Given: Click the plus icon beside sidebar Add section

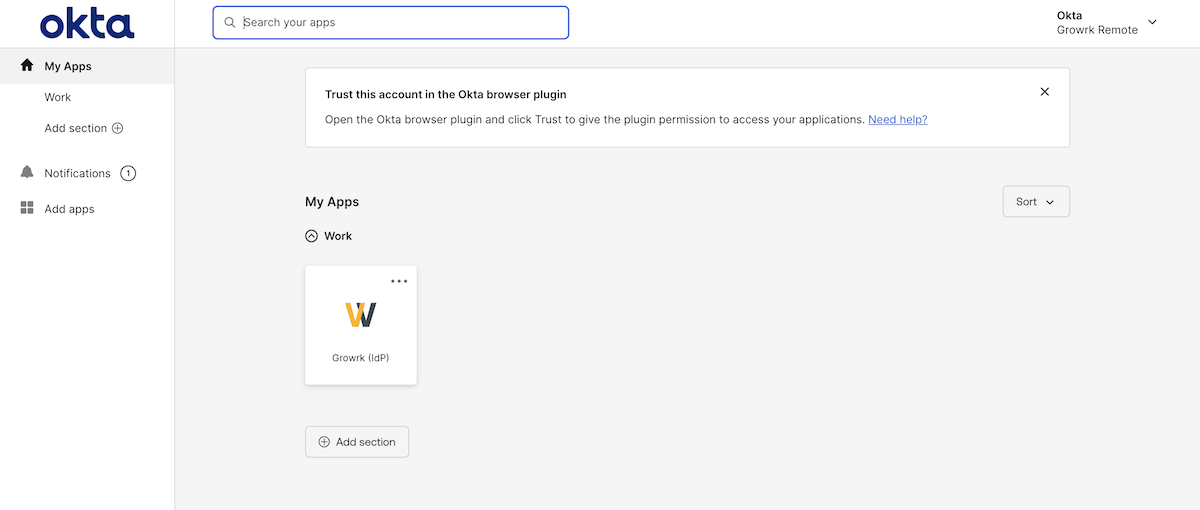Looking at the screenshot, I should [117, 128].
